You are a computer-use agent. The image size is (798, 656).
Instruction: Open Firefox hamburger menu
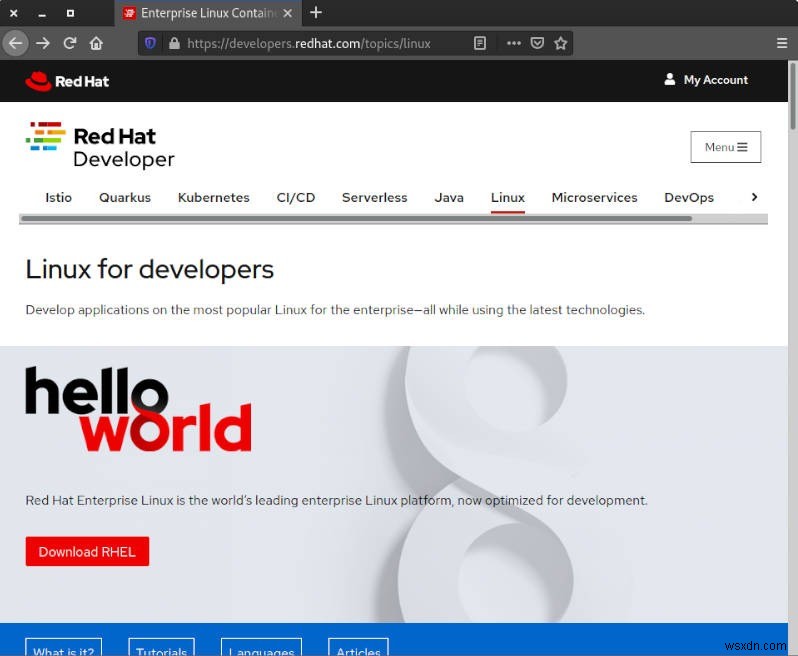pos(782,43)
